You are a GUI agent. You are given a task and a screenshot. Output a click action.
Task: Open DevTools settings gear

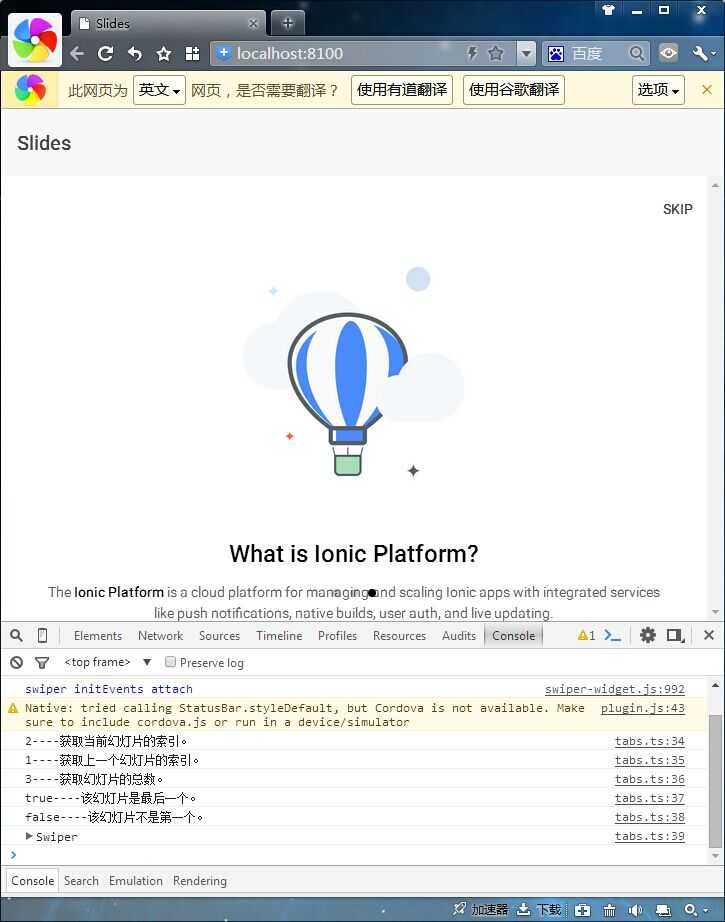click(647, 635)
